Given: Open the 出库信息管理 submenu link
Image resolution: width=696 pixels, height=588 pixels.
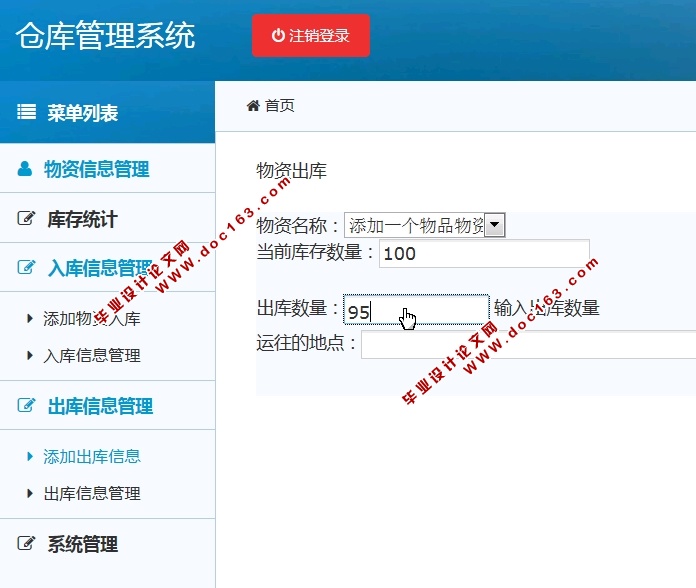Looking at the screenshot, I should (x=92, y=493).
